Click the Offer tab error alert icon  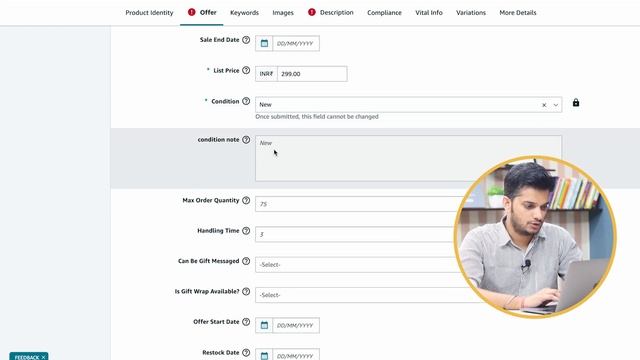pyautogui.click(x=191, y=12)
